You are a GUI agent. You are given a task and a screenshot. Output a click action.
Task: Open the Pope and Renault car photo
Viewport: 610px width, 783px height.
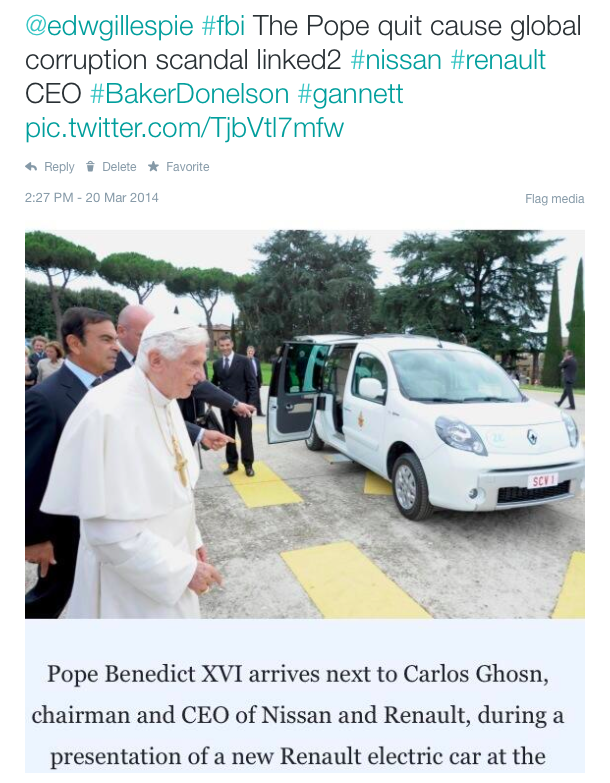[305, 424]
